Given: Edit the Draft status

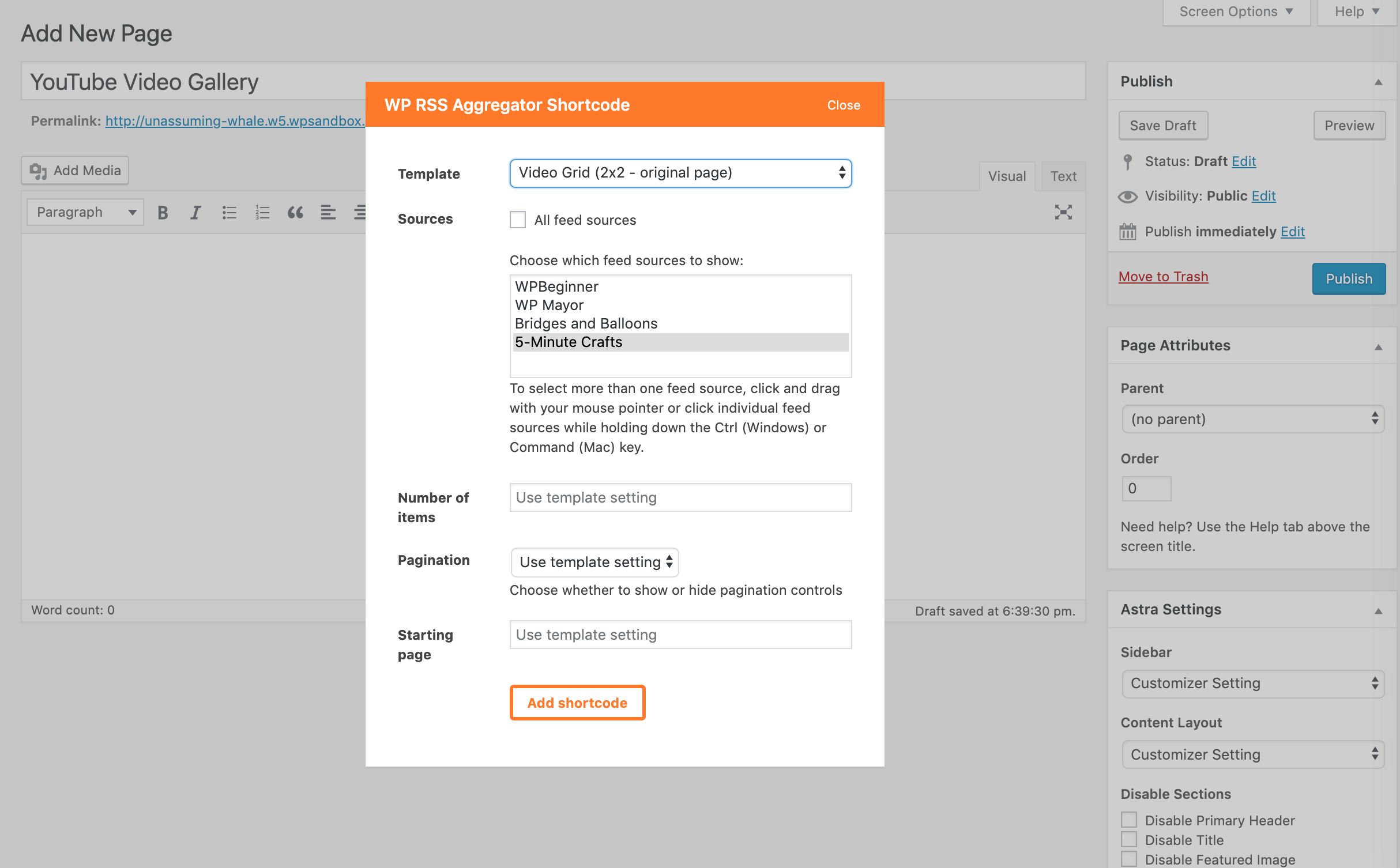Looking at the screenshot, I should click(1244, 161).
